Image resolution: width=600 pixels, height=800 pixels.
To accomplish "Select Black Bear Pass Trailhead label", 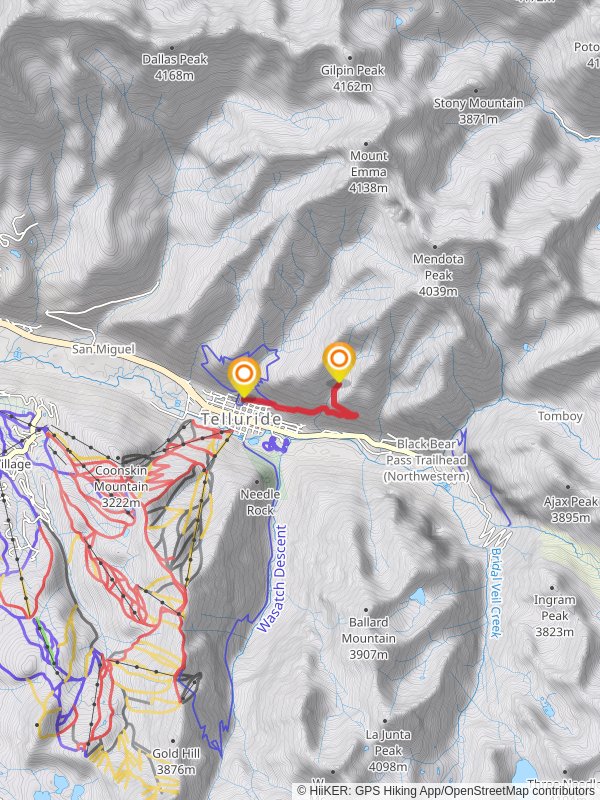I will point(426,460).
